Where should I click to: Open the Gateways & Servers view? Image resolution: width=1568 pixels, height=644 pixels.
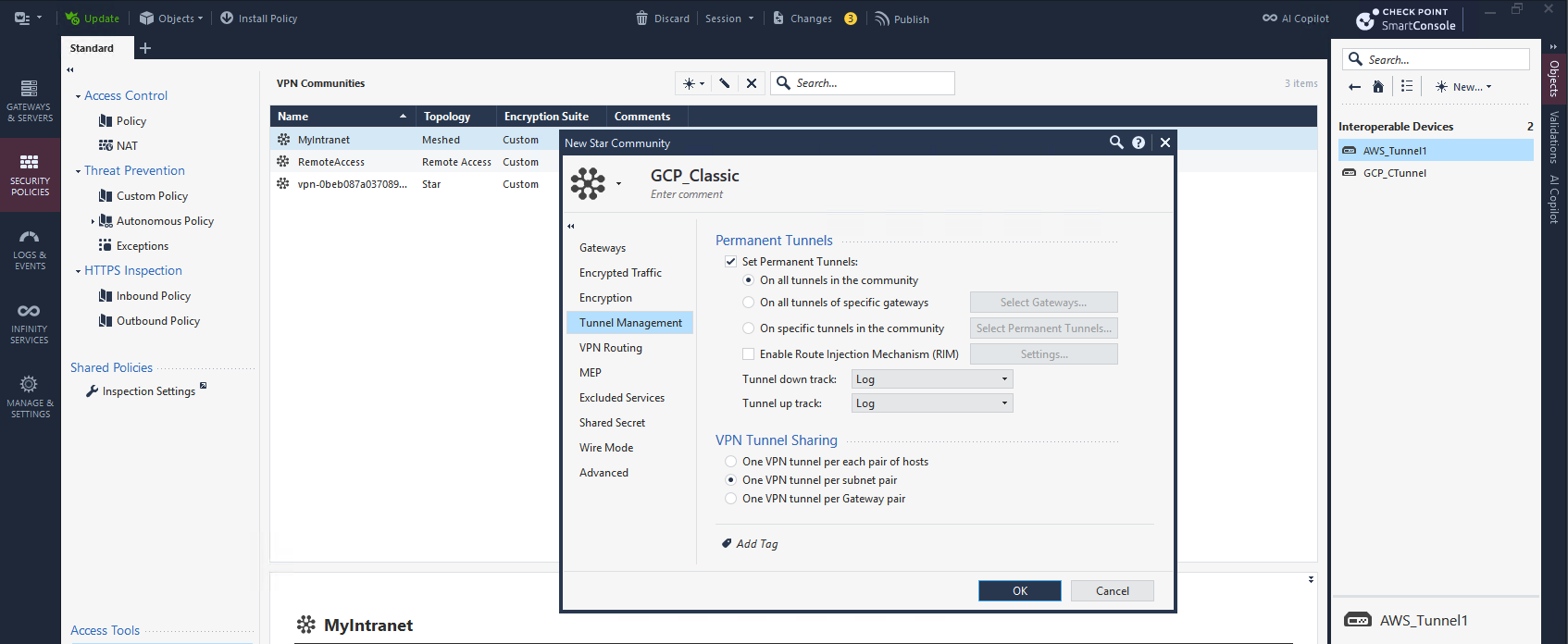coord(30,100)
